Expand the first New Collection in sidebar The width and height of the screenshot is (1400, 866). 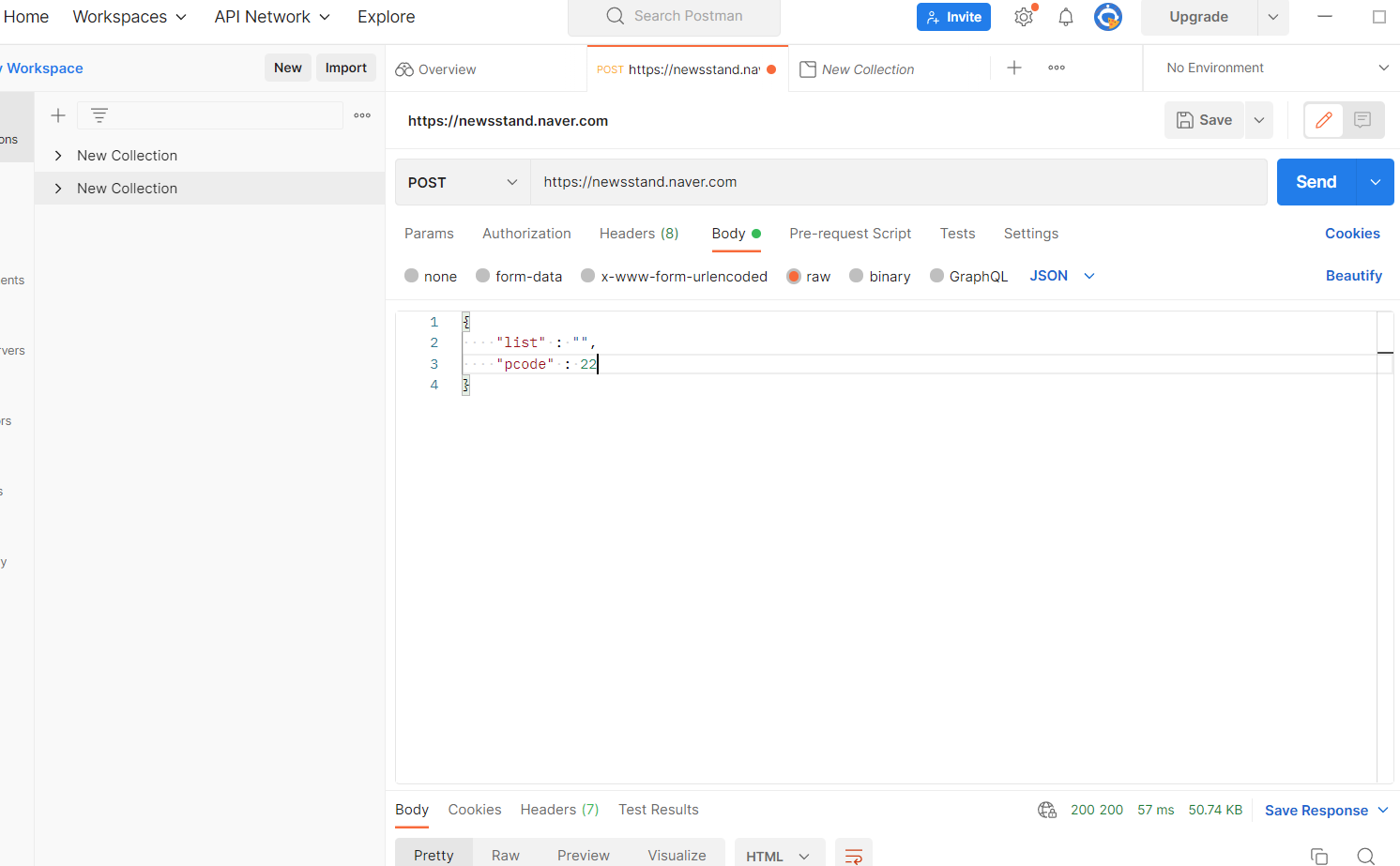[58, 156]
